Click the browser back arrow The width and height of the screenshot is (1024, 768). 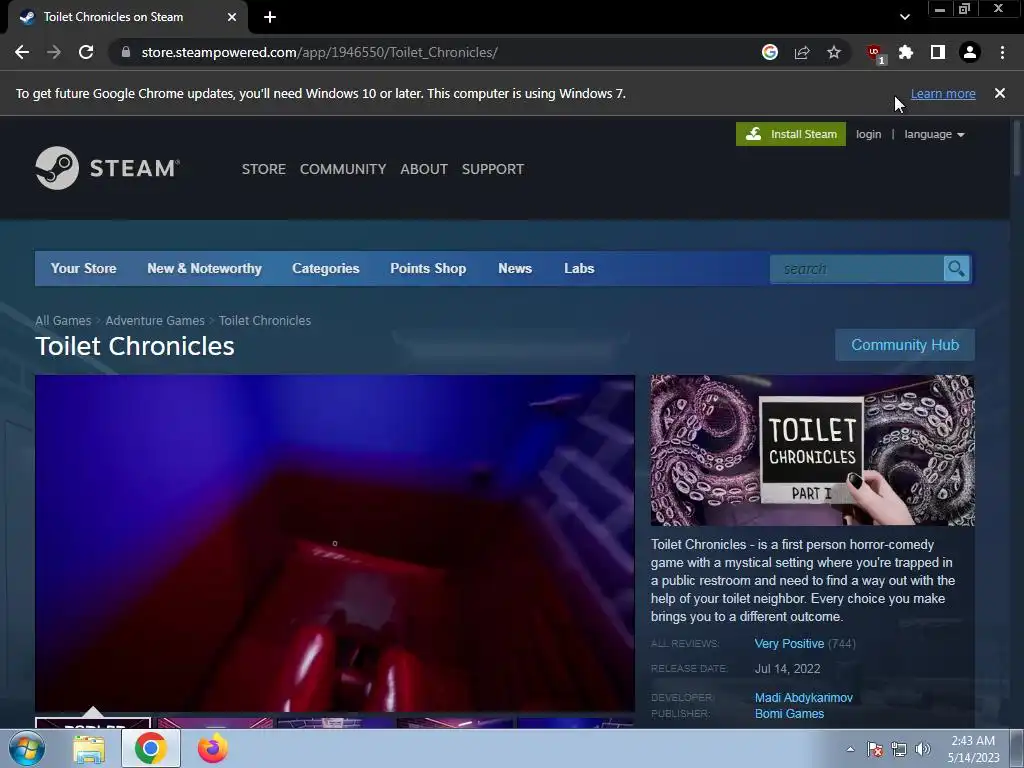point(22,52)
